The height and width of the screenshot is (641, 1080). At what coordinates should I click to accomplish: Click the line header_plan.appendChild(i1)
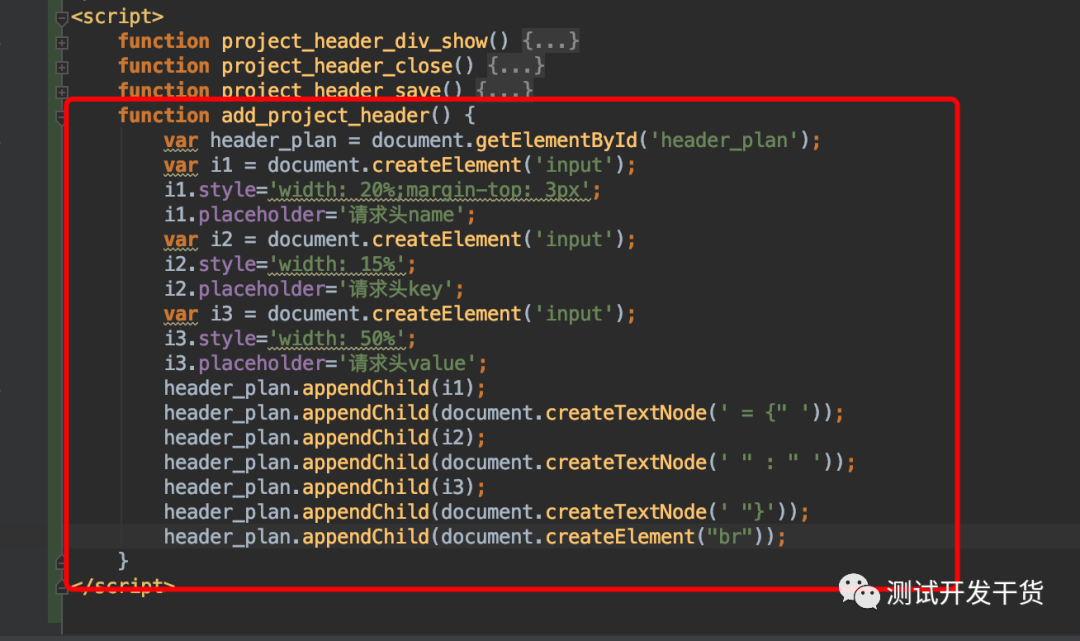(x=324, y=388)
